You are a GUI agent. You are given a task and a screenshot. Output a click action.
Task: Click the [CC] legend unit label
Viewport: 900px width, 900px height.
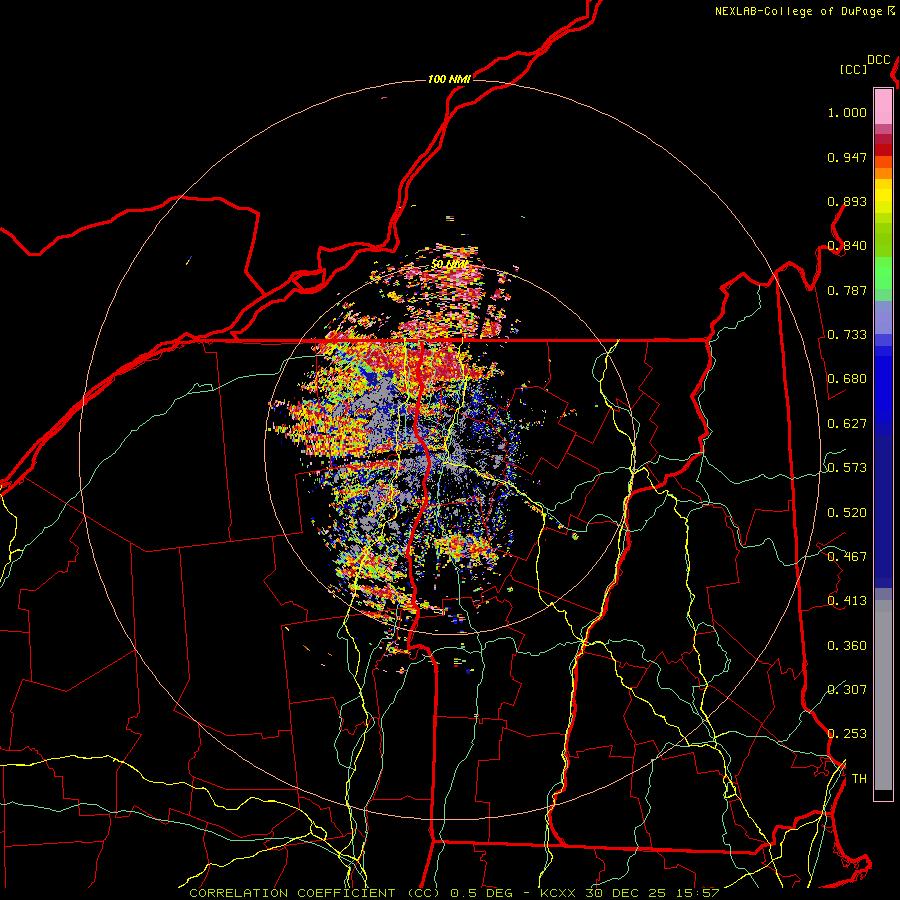tap(853, 69)
